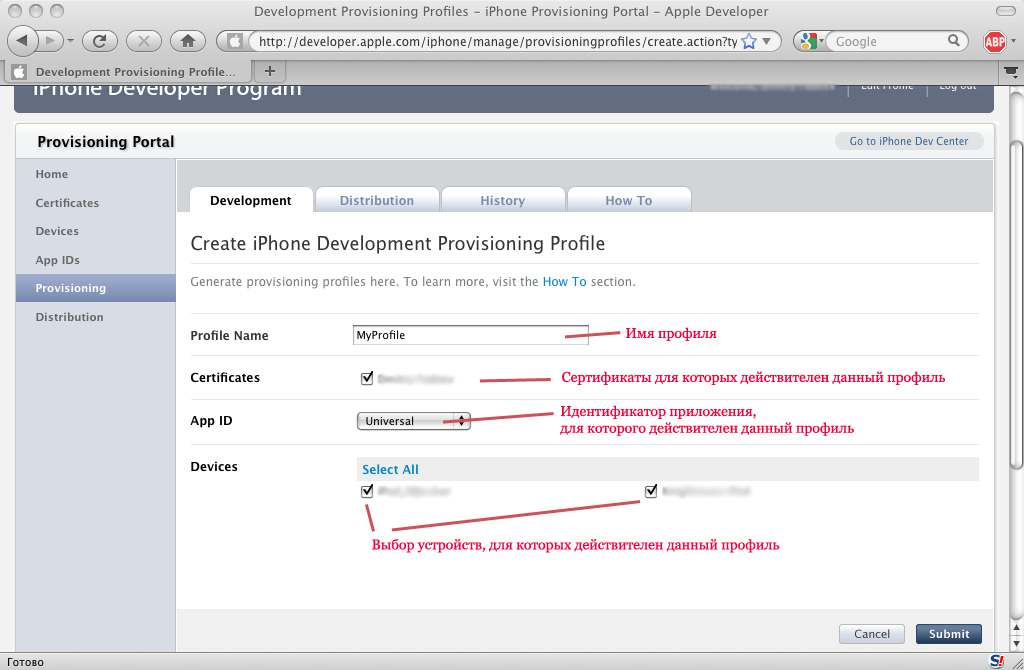The width and height of the screenshot is (1024, 670).
Task: Open the App ID Universal dropdown
Action: [x=413, y=421]
